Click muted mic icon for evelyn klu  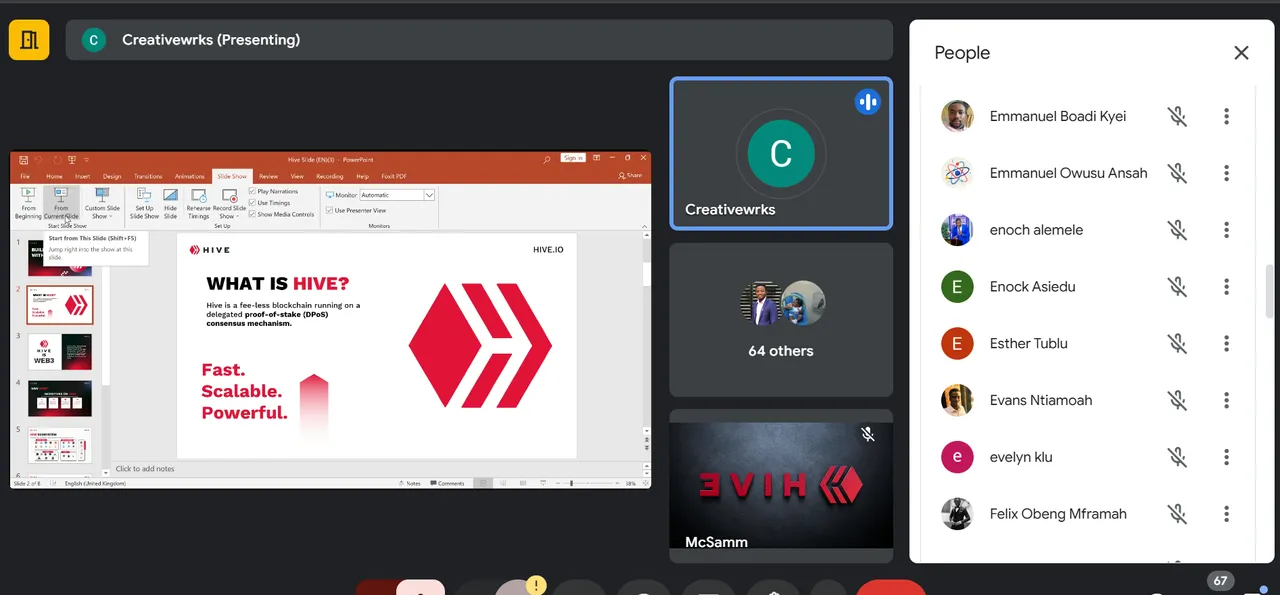(1178, 457)
